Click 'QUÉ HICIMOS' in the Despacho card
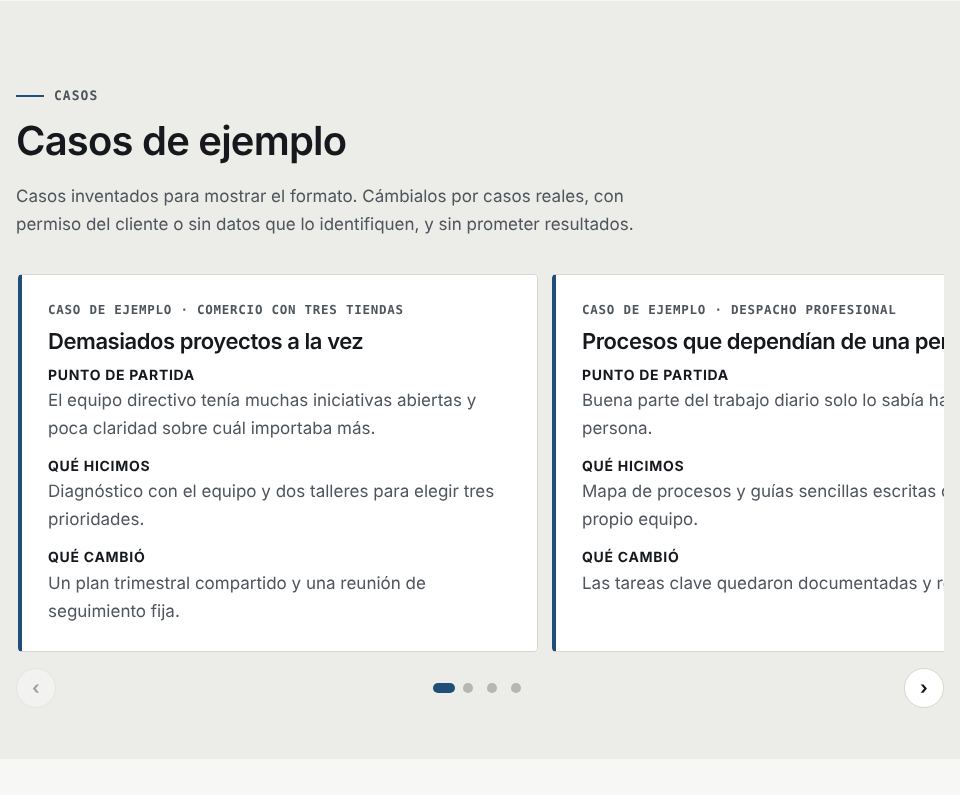This screenshot has width=960, height=795. [632, 465]
